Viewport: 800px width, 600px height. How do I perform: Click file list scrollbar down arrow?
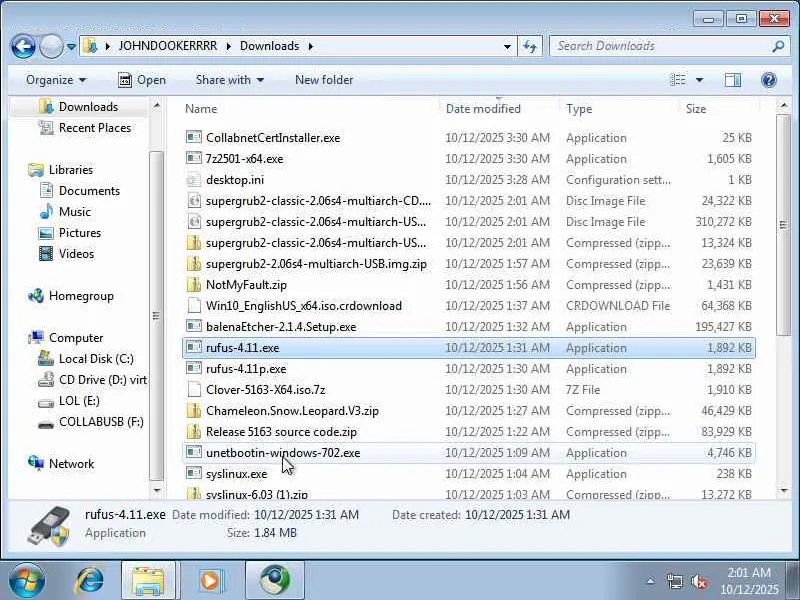point(783,491)
